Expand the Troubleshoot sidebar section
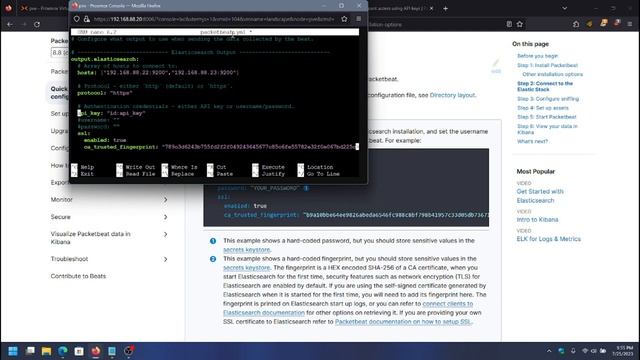This screenshot has width=640, height=360. pos(165,259)
